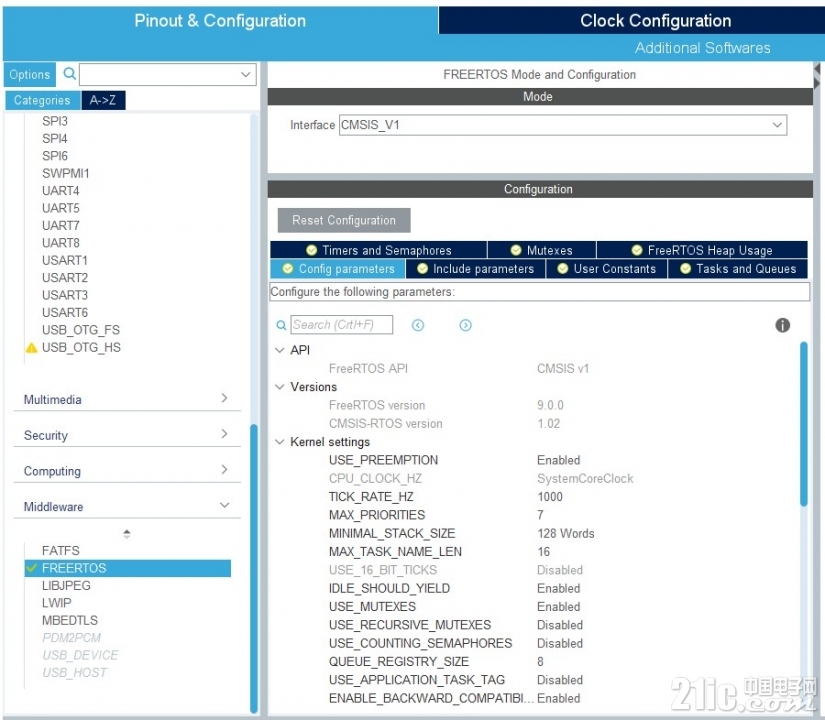Collapse the Versions section

(x=279, y=387)
